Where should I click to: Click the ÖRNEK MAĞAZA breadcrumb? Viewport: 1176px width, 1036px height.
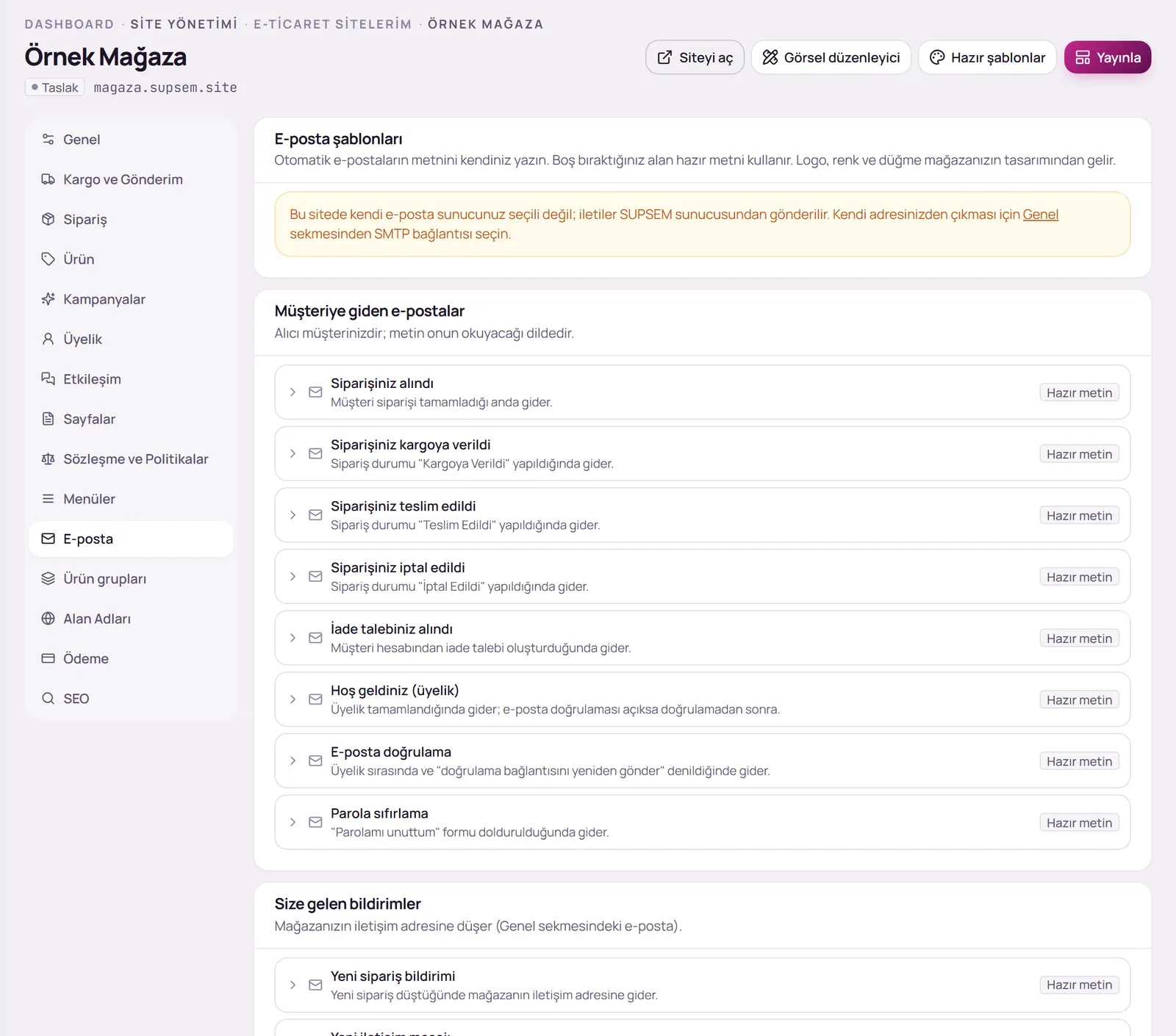click(x=485, y=24)
